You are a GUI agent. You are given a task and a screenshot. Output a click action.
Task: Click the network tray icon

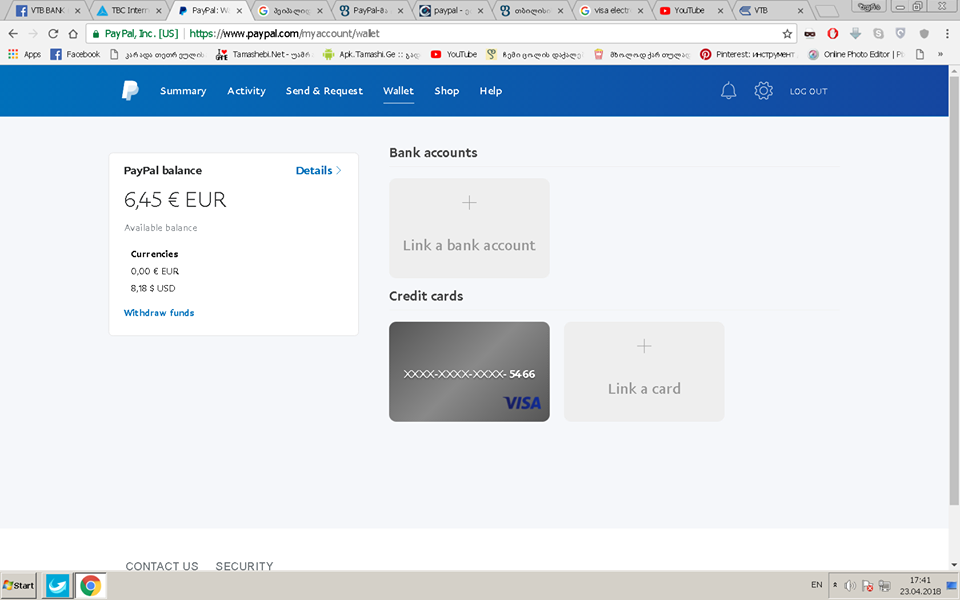[x=884, y=585]
